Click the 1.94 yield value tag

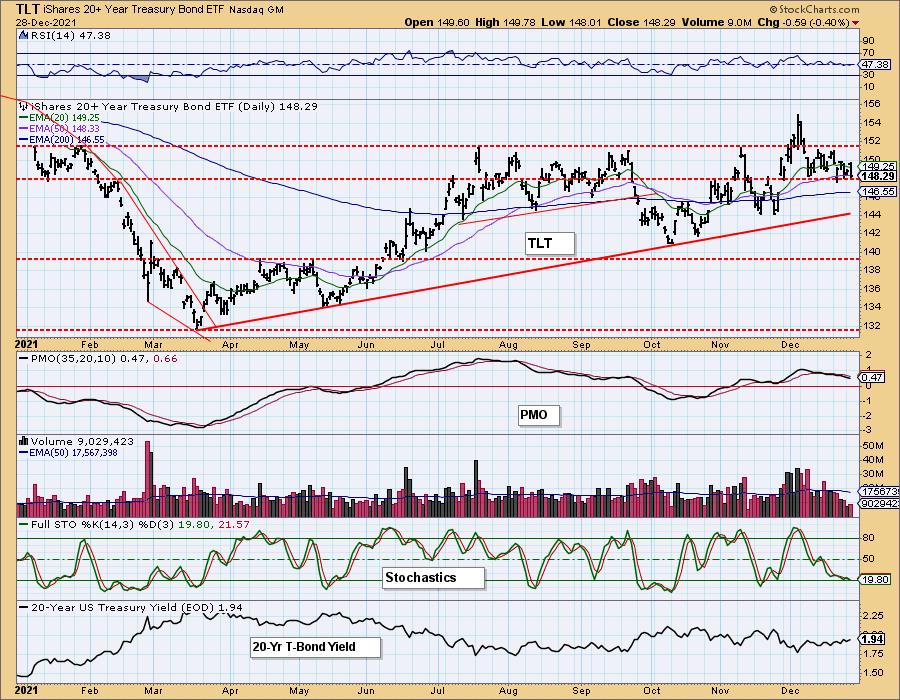(x=872, y=639)
